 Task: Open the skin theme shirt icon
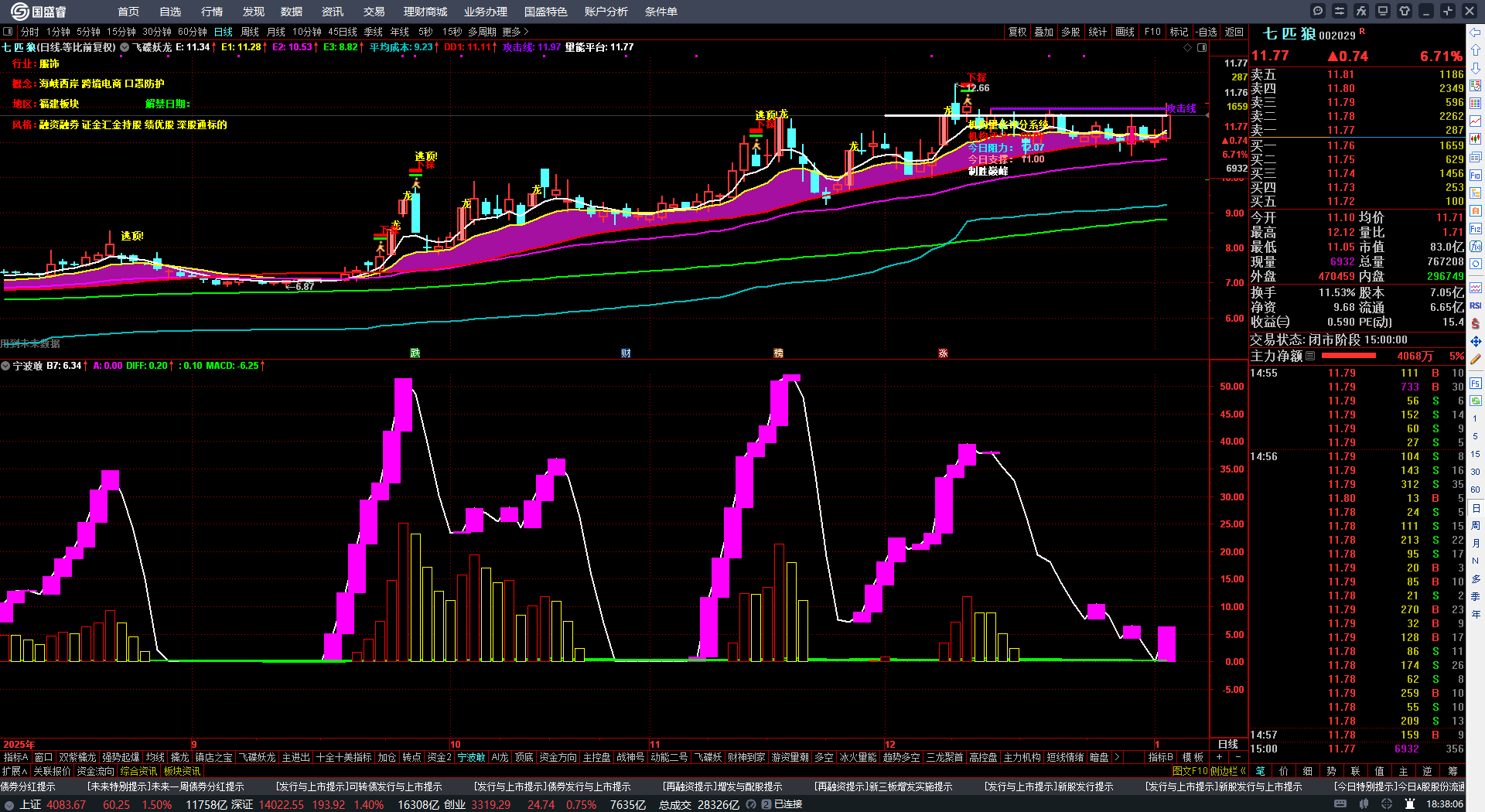click(x=1405, y=11)
